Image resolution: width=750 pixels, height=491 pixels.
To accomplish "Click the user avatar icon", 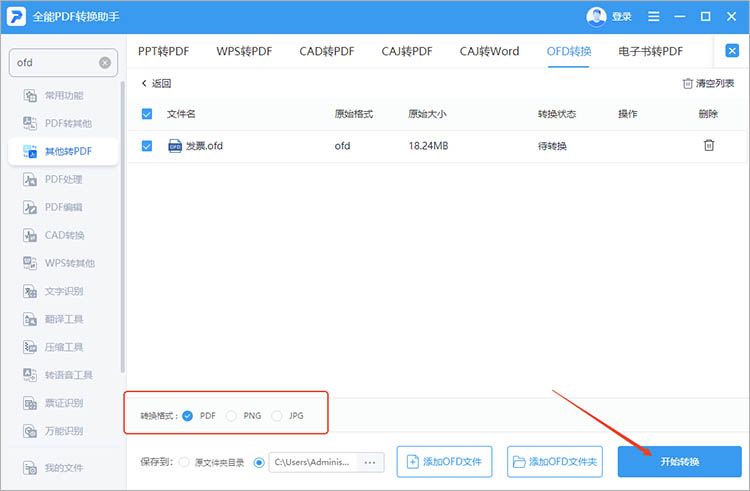I will pos(596,17).
